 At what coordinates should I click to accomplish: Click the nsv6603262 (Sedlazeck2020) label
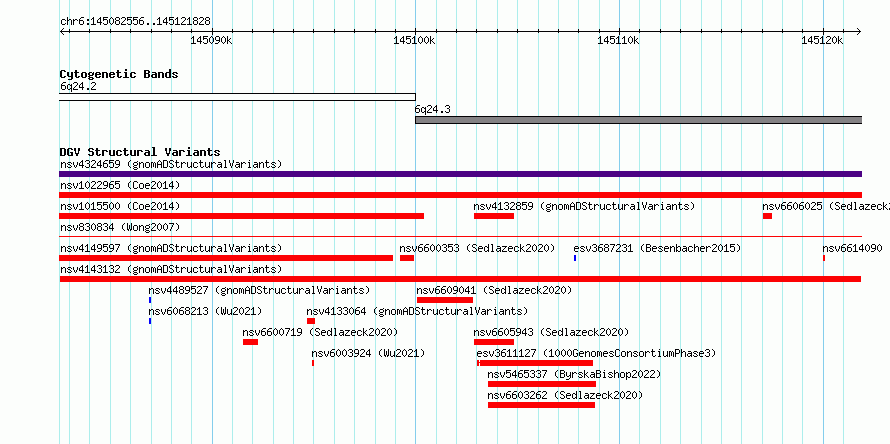click(x=565, y=396)
